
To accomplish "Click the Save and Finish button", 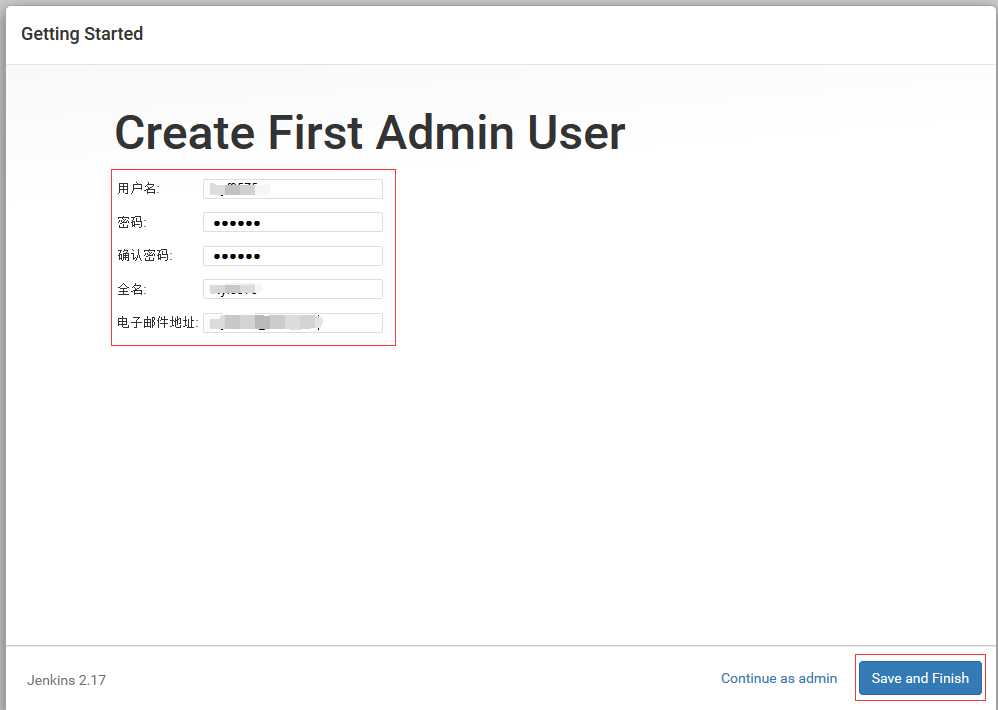I will coord(920,678).
